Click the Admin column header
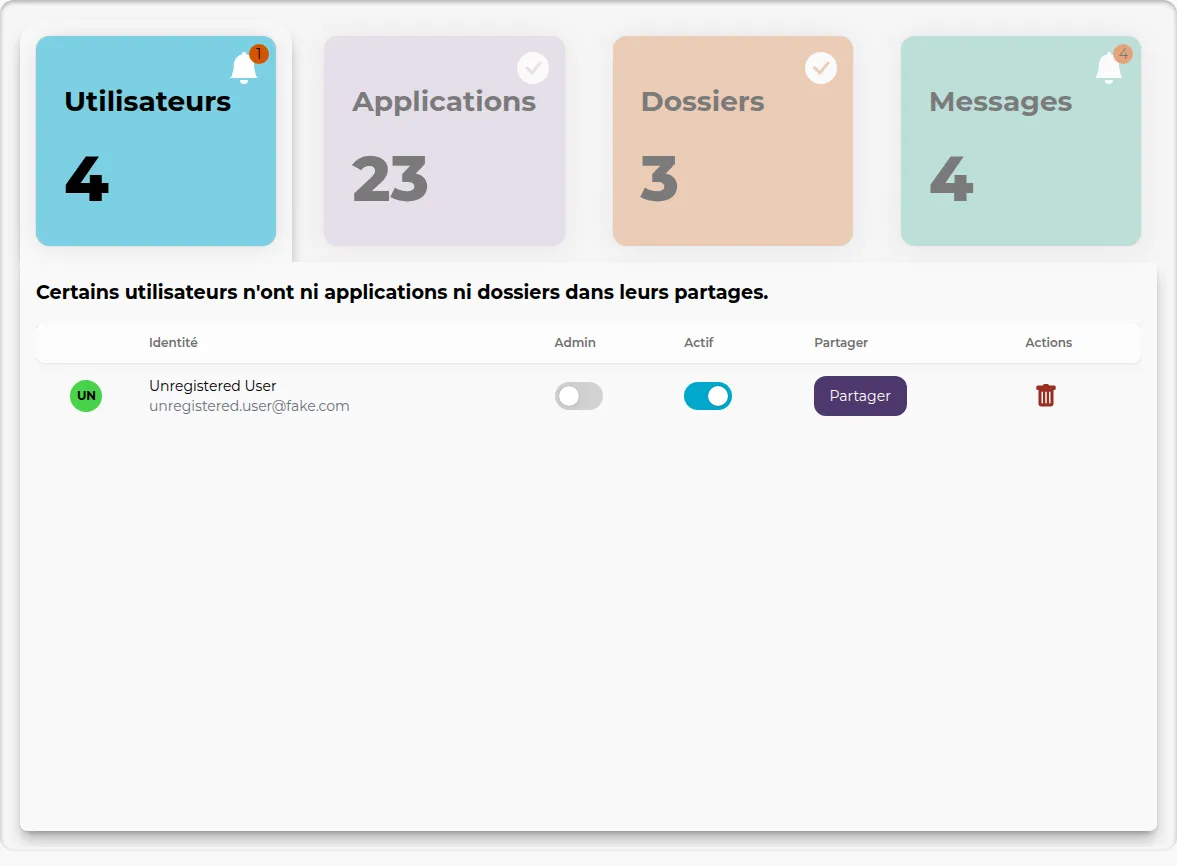The width and height of the screenshot is (1177, 866). point(574,342)
